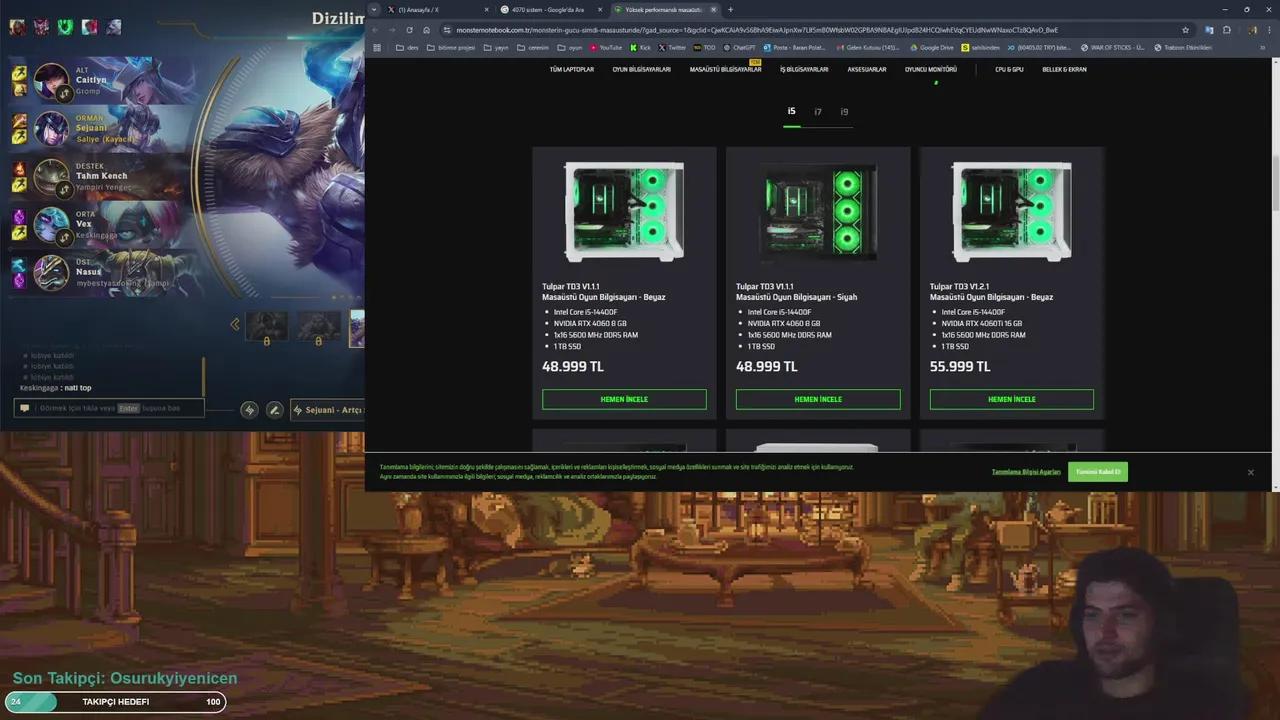Open the TÜM LAPTOPLAR menu
The height and width of the screenshot is (720, 1280).
(x=571, y=70)
